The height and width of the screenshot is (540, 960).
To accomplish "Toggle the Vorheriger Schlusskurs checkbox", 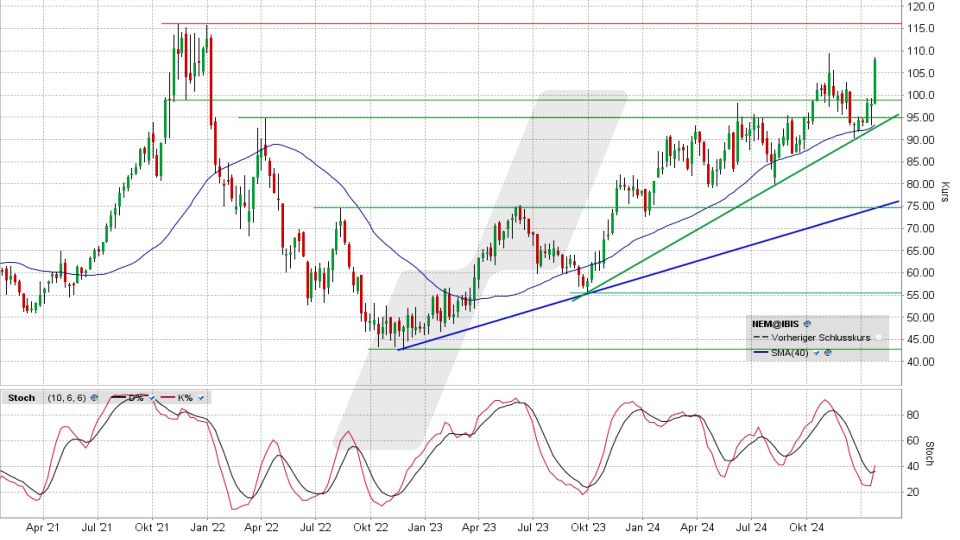I will 879,337.
